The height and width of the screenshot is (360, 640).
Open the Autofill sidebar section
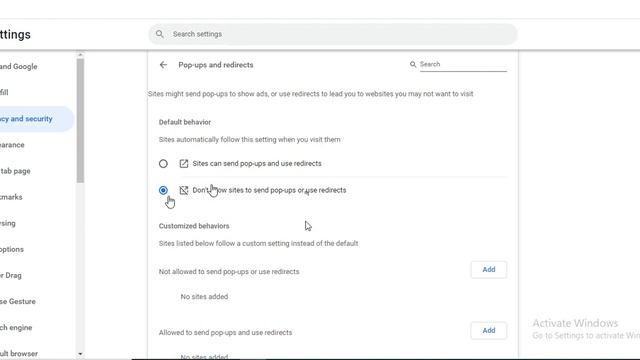pyautogui.click(x=4, y=93)
